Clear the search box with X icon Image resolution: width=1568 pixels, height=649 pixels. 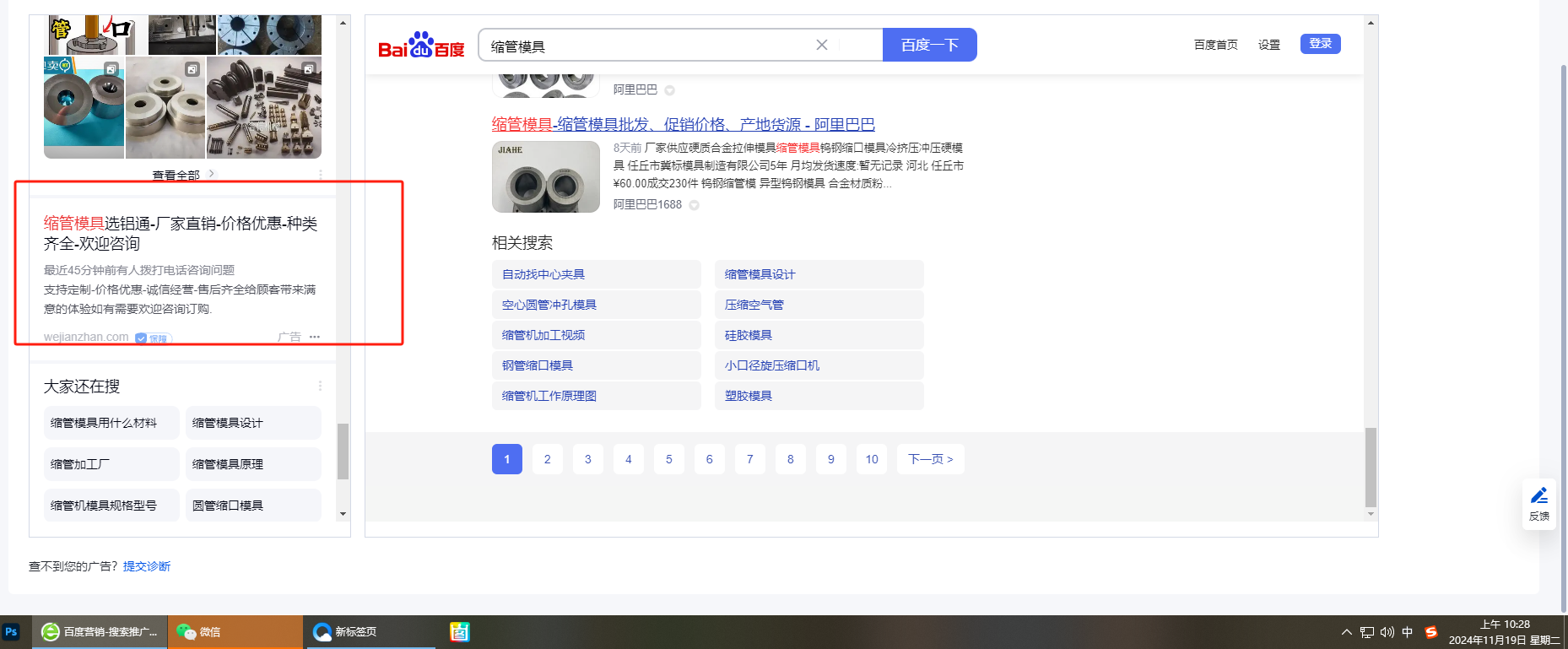(x=821, y=45)
